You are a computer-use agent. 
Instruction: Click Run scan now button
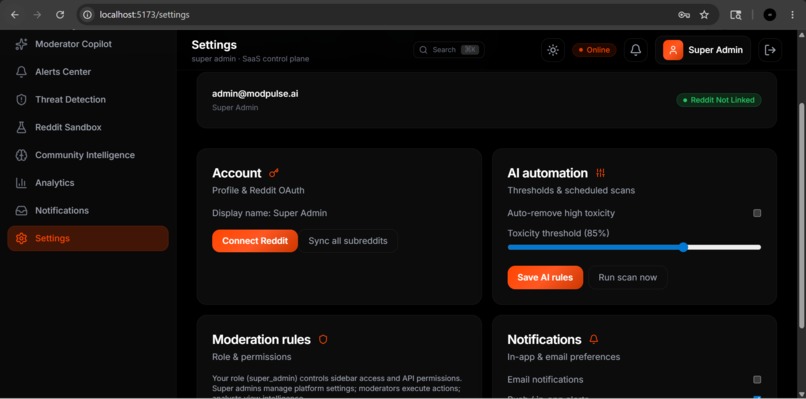point(628,278)
